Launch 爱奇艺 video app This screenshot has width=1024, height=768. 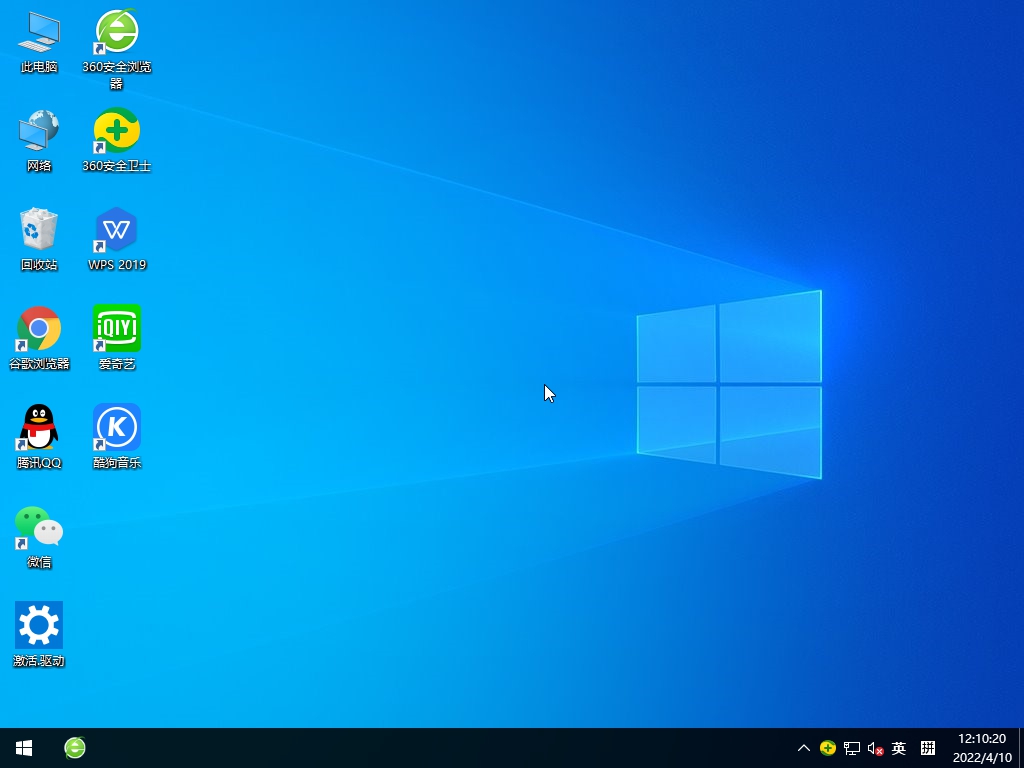117,326
